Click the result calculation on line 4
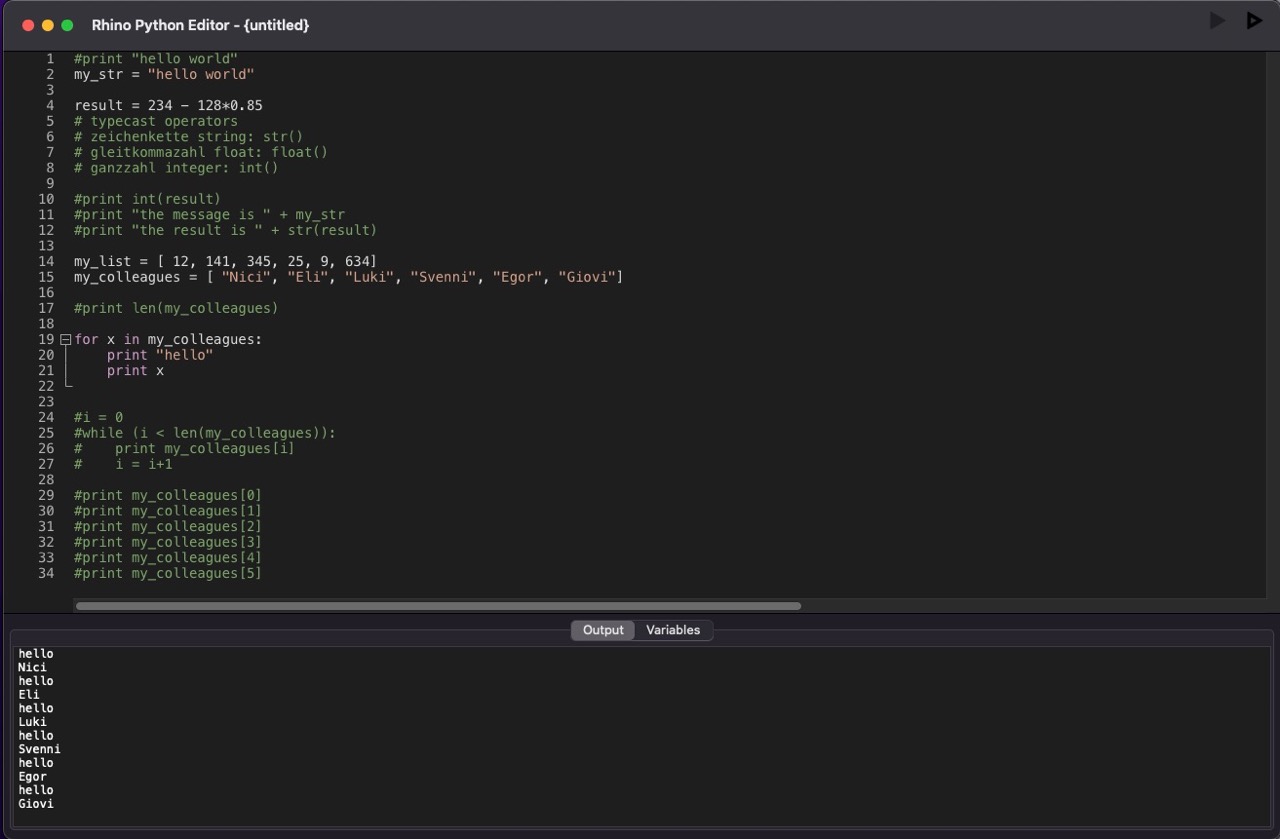The height and width of the screenshot is (839, 1280). point(168,105)
